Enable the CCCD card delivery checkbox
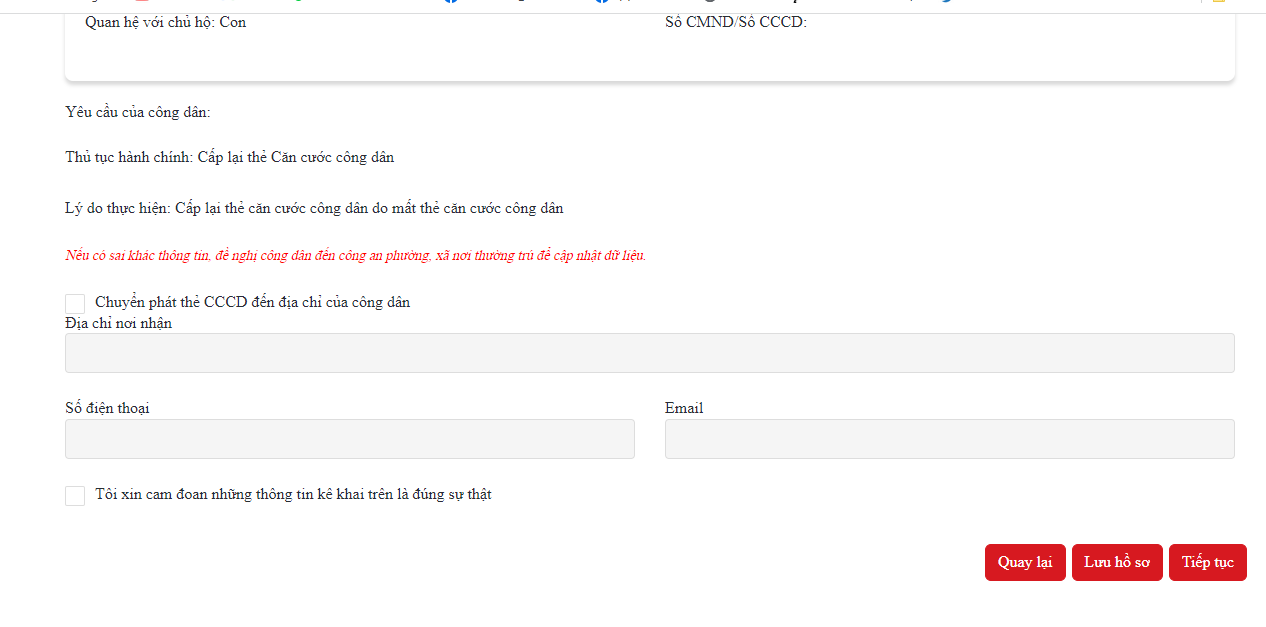The width and height of the screenshot is (1266, 627). pyautogui.click(x=75, y=303)
